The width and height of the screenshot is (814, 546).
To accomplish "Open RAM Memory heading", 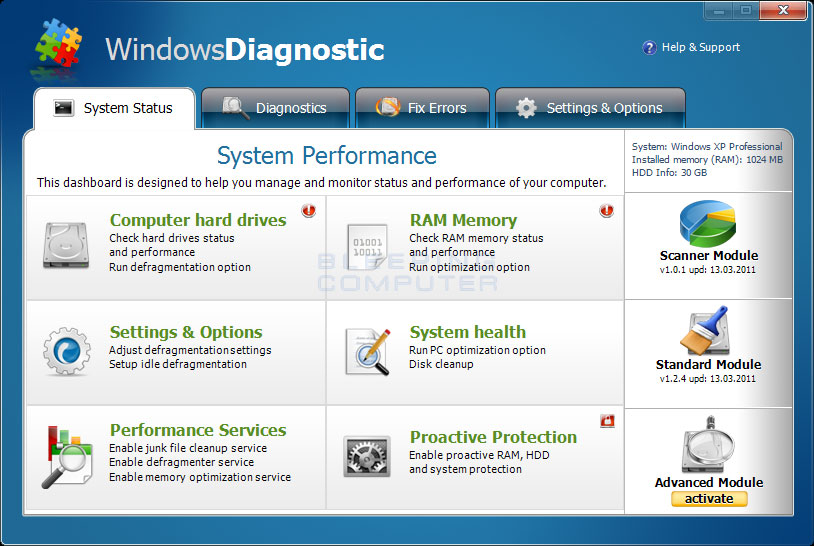I will click(x=463, y=220).
